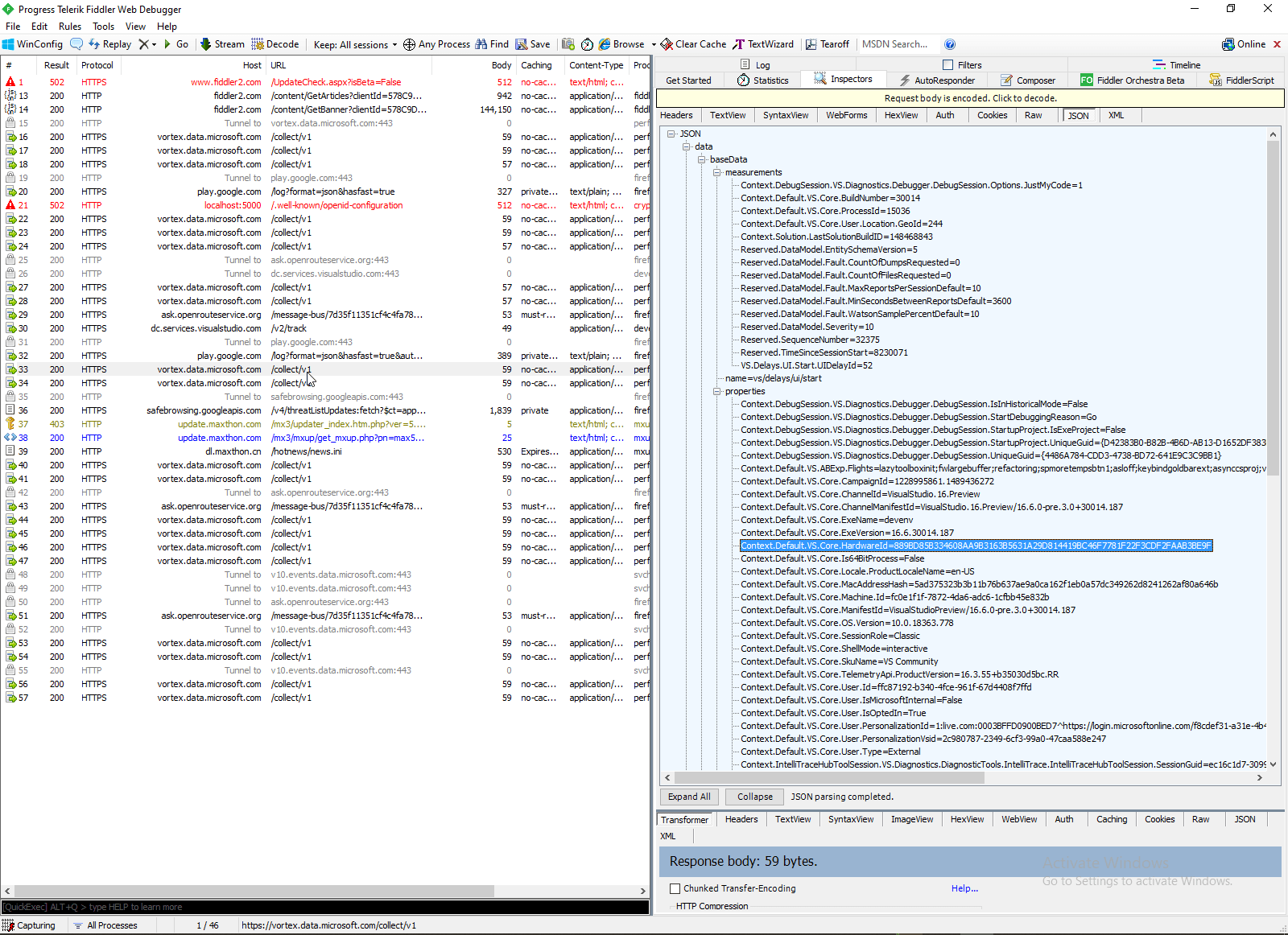This screenshot has height=935, width=1288.
Task: Collapse the root JSON node
Action: (x=671, y=134)
